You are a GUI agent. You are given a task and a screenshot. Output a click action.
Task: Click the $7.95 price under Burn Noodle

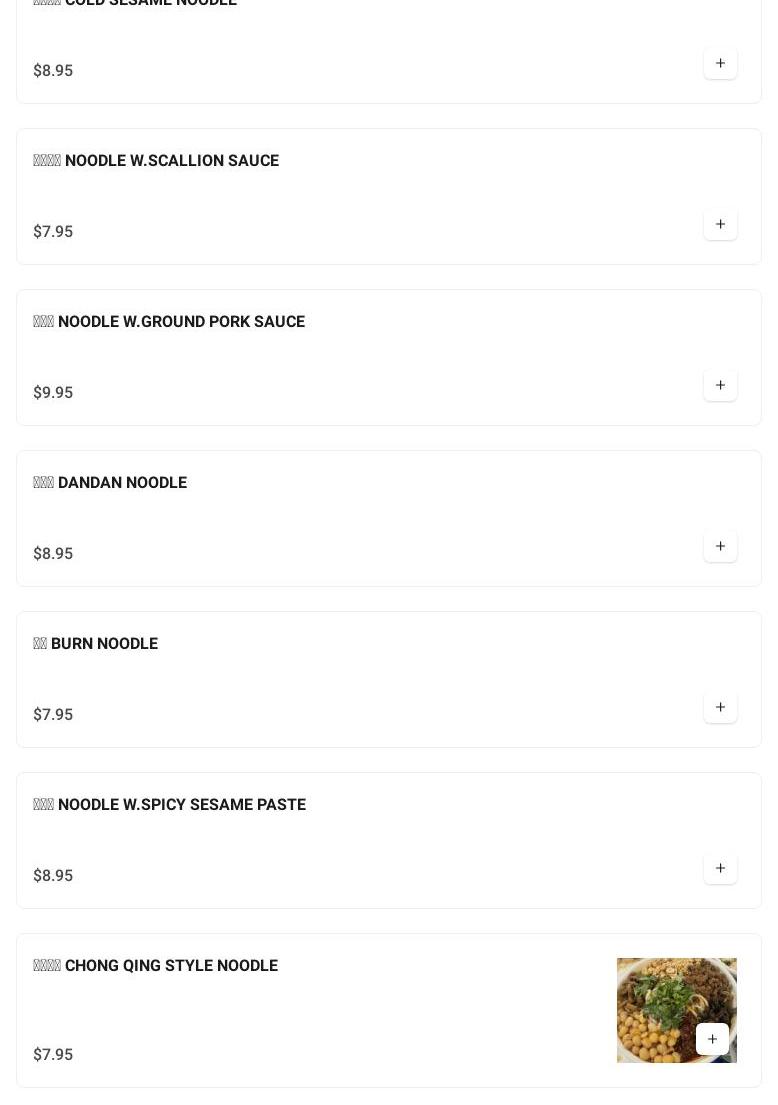pyautogui.click(x=53, y=714)
